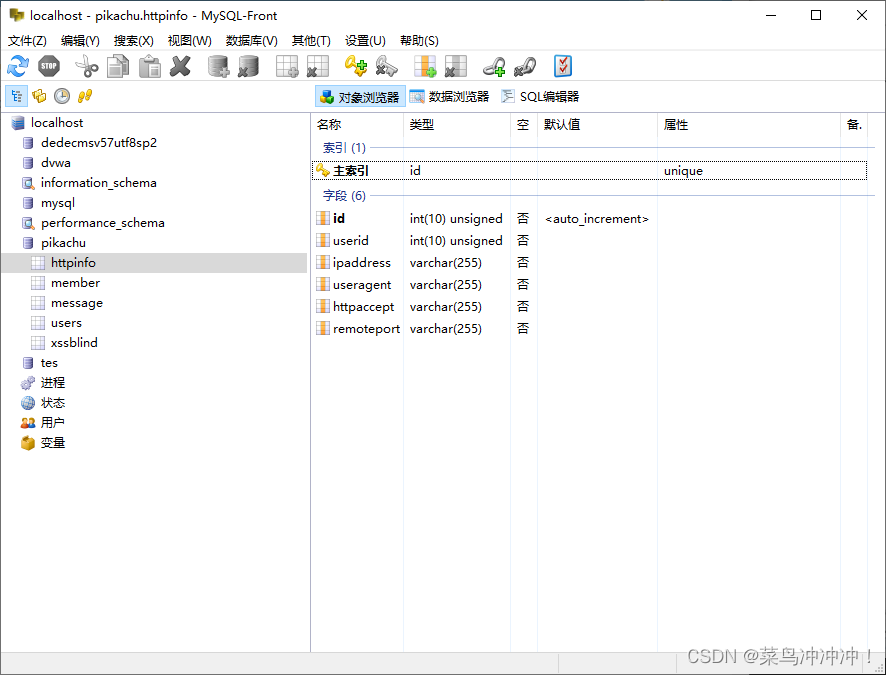Click the Refresh toolbar icon
The width and height of the screenshot is (886, 675).
(x=18, y=66)
